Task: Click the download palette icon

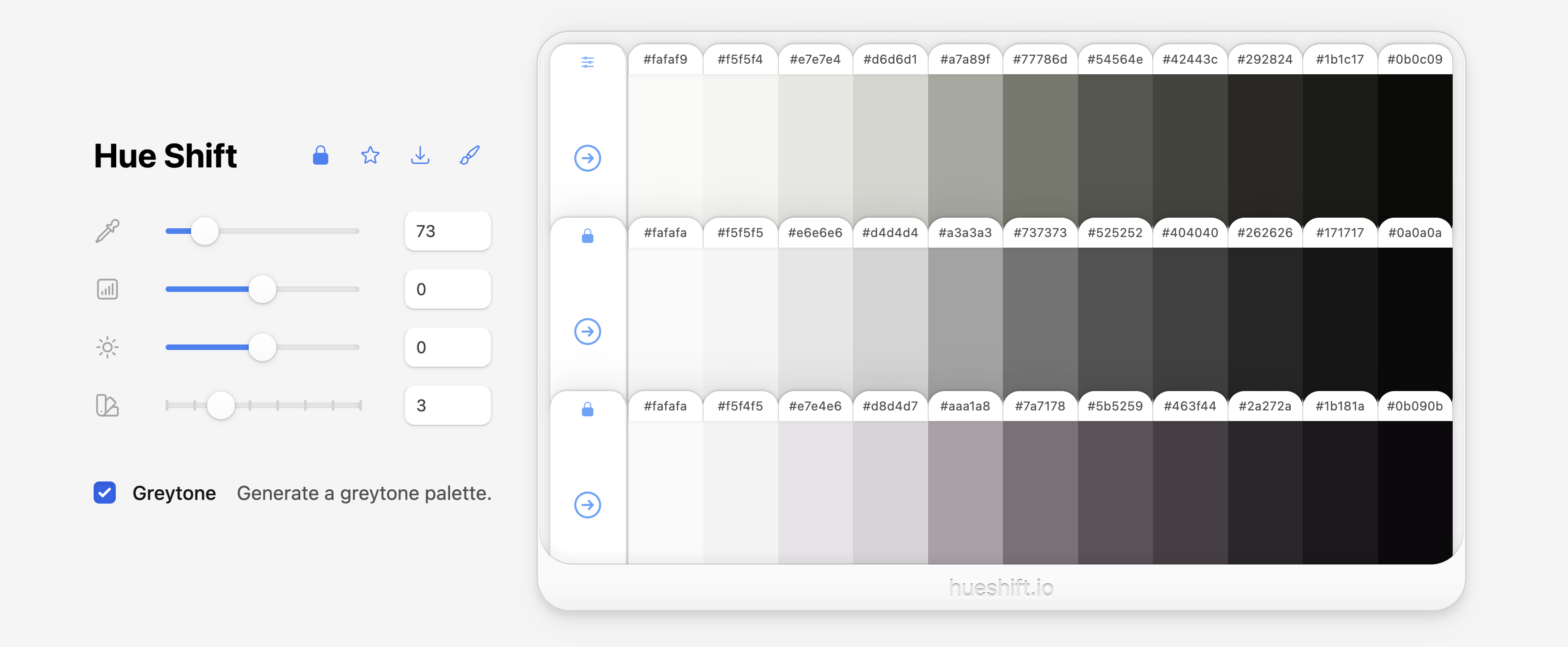Action: [420, 156]
